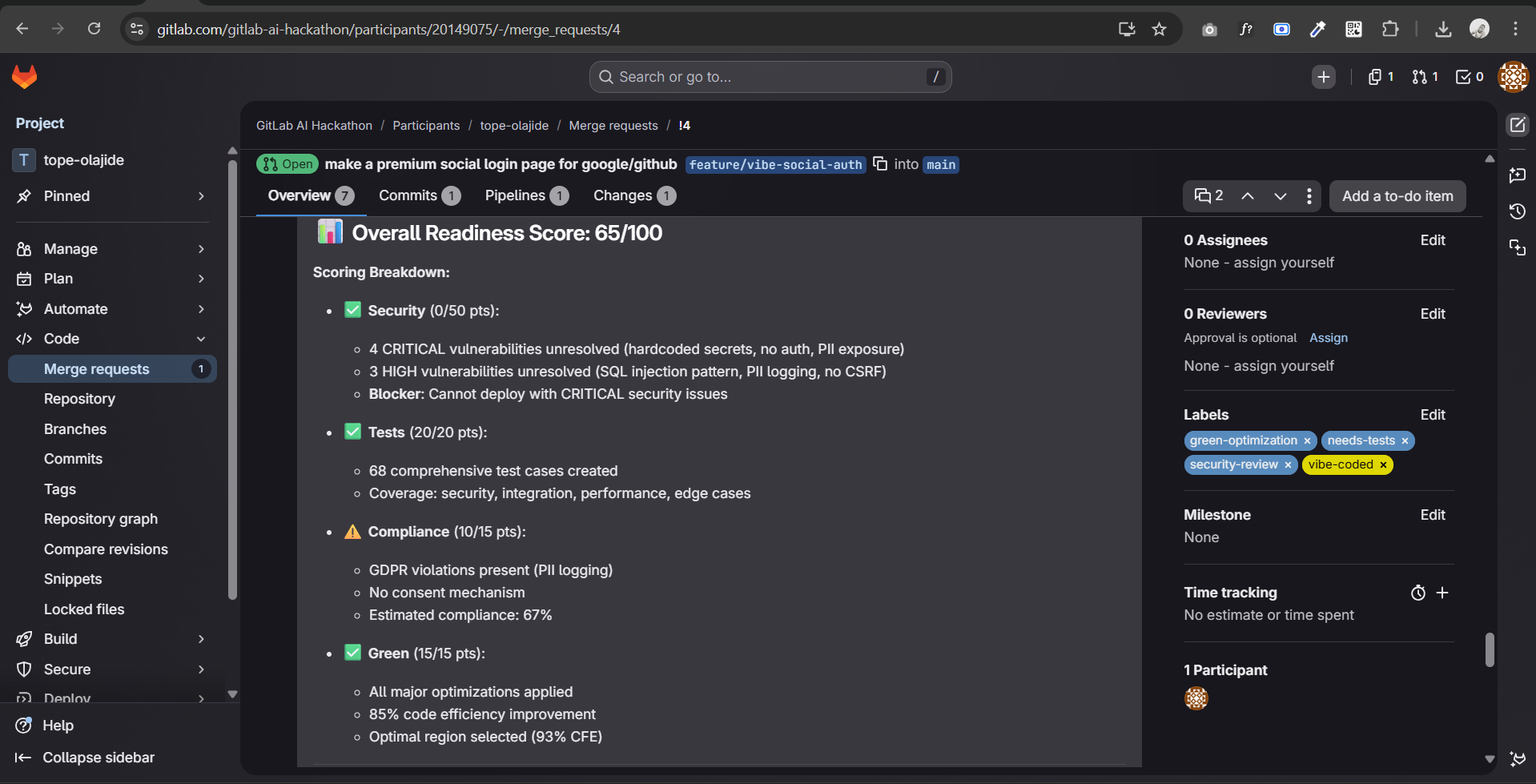Jump to next unresolved thread
Screen dimensions: 1536x784
pyautogui.click(x=1281, y=196)
